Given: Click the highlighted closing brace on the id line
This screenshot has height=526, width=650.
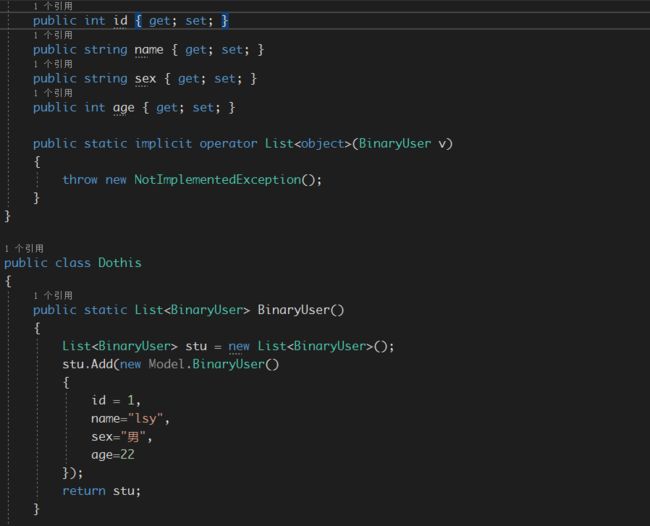Looking at the screenshot, I should point(224,21).
